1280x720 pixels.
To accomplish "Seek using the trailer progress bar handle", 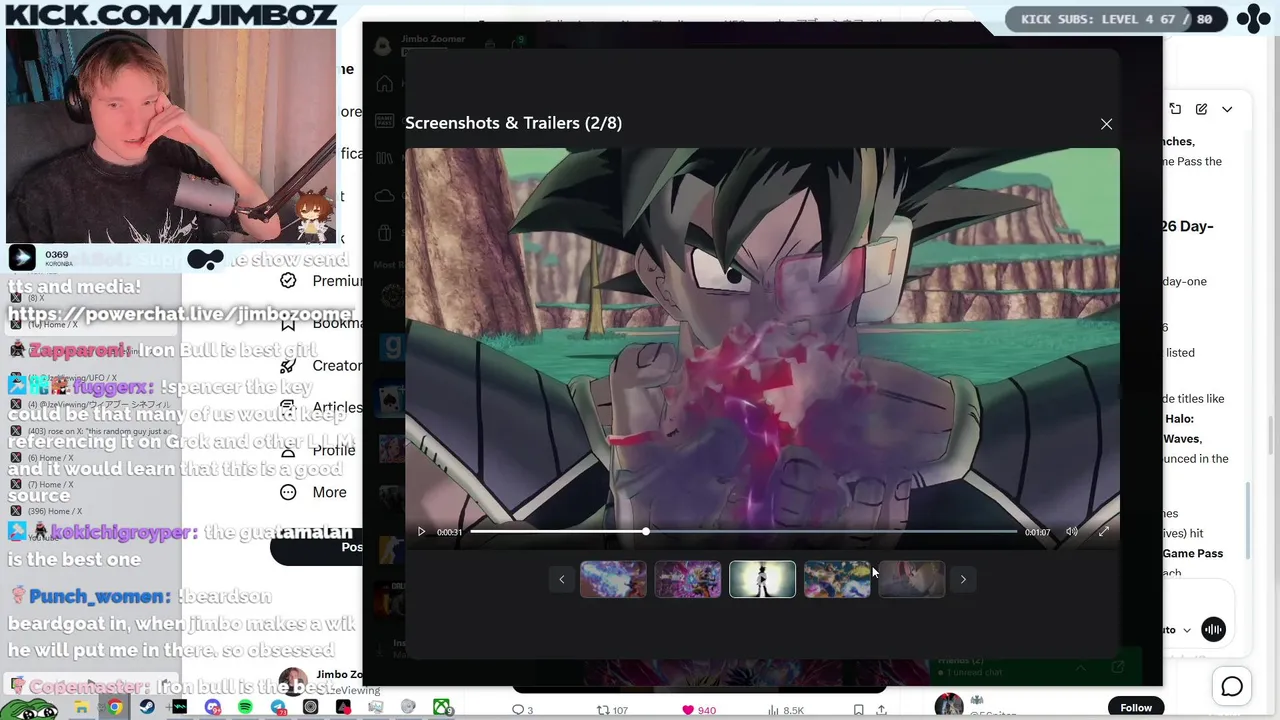I will (646, 532).
